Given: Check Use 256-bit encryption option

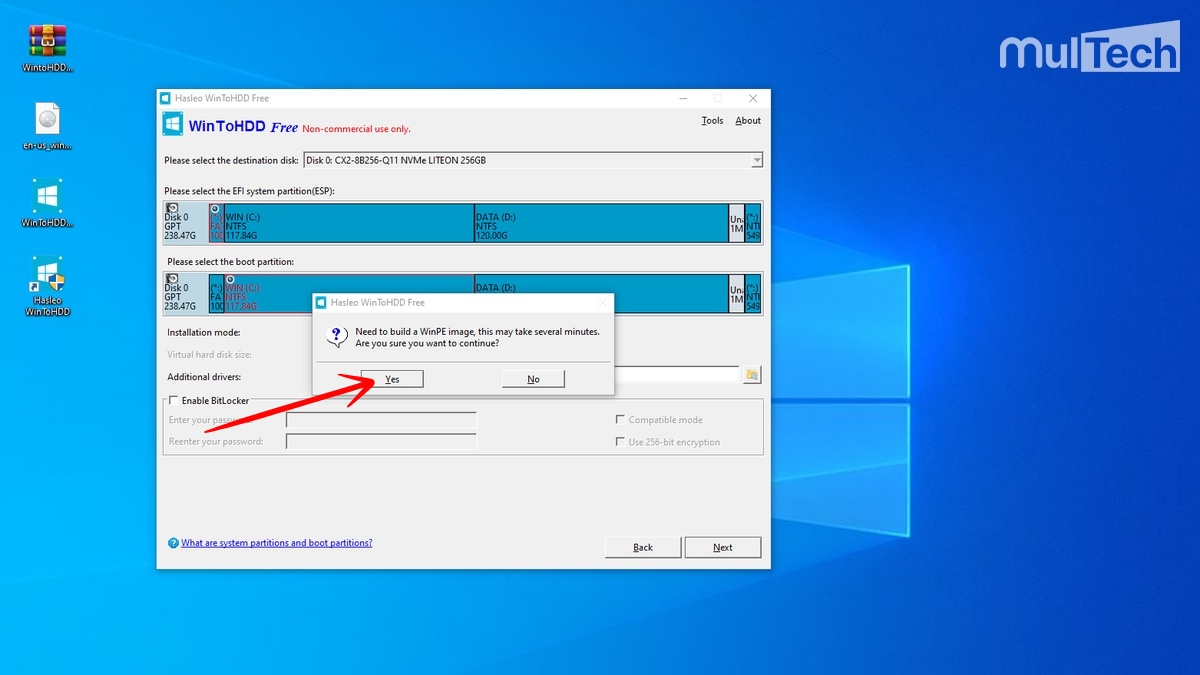Looking at the screenshot, I should [620, 442].
